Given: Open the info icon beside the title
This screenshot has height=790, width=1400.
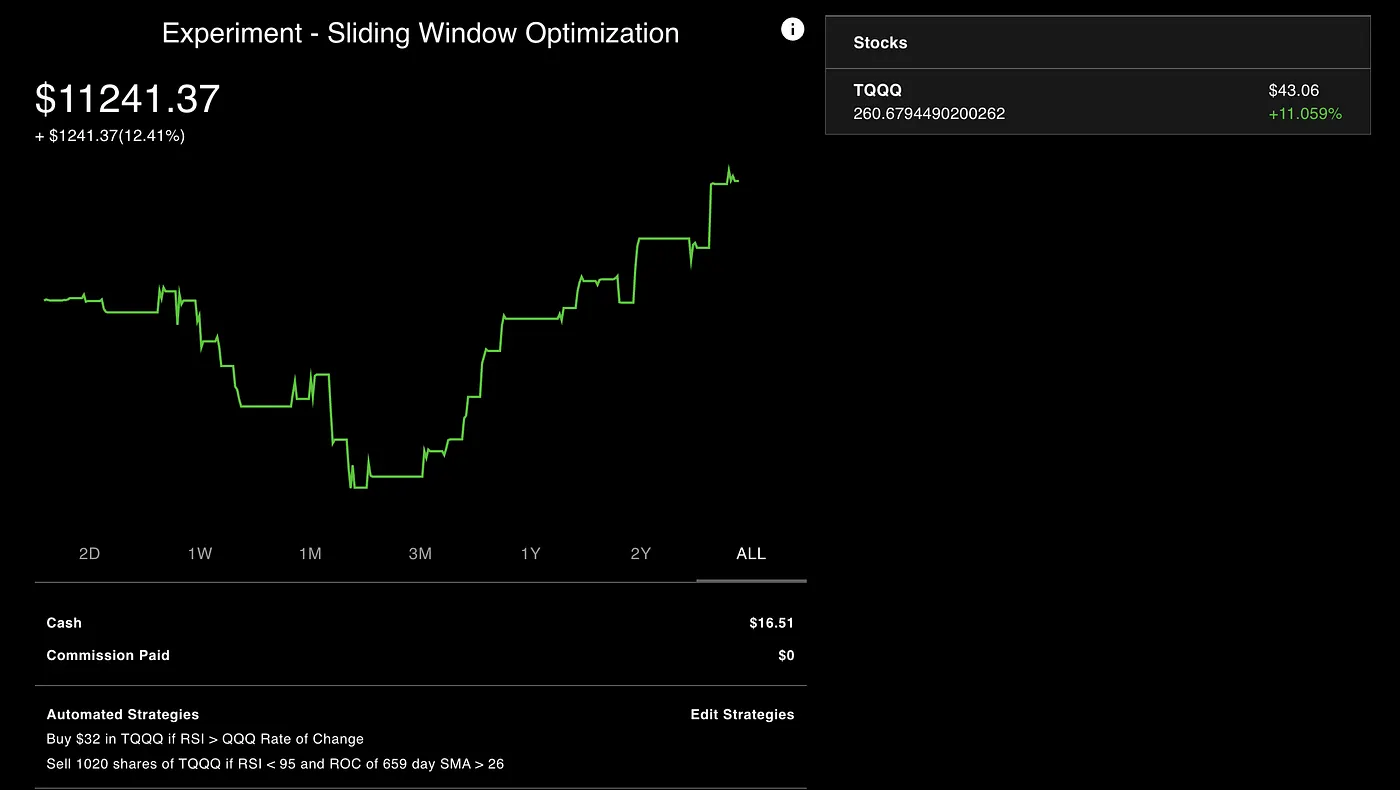Looking at the screenshot, I should point(792,30).
